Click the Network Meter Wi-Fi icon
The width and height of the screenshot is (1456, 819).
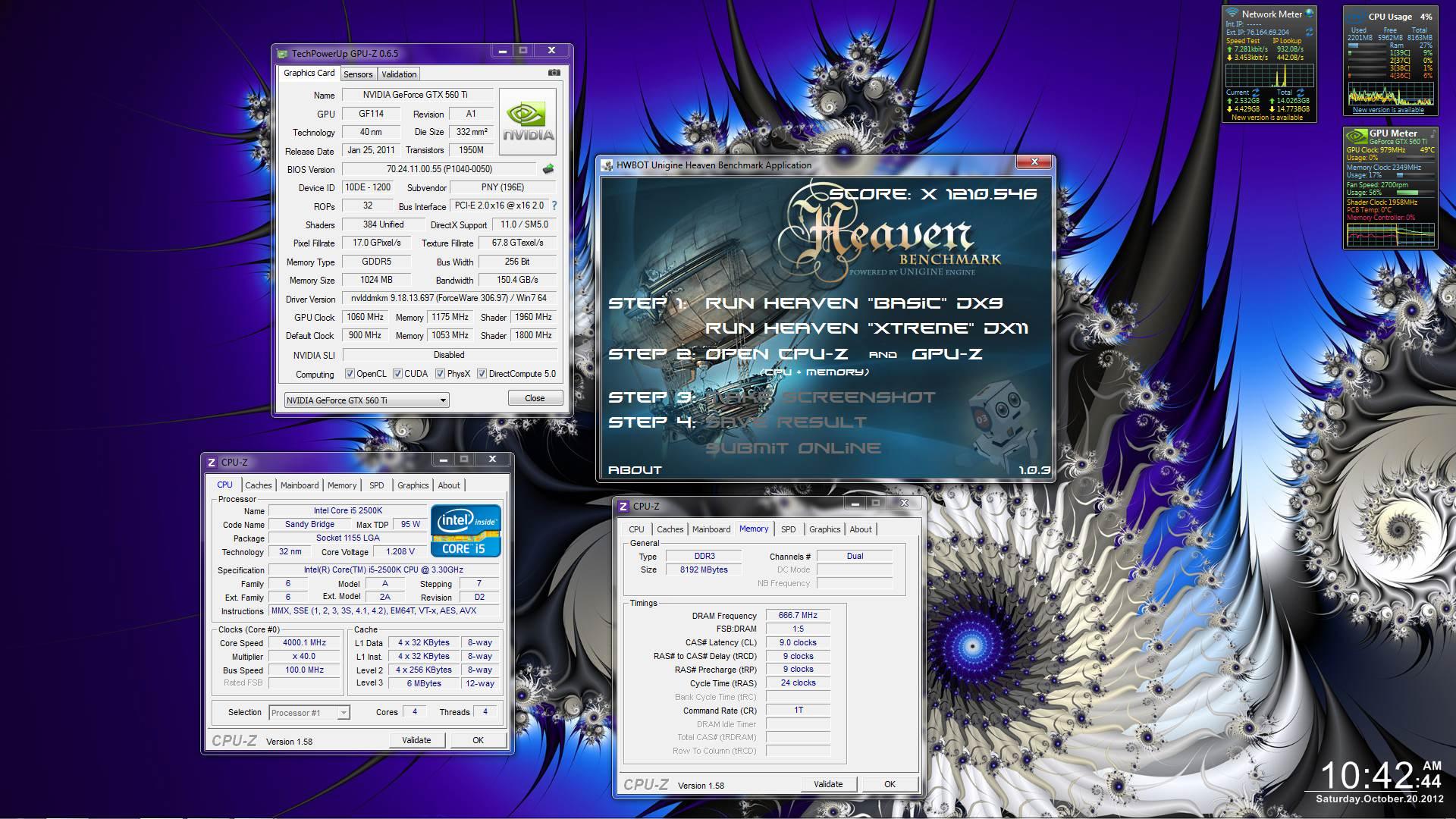point(1232,14)
